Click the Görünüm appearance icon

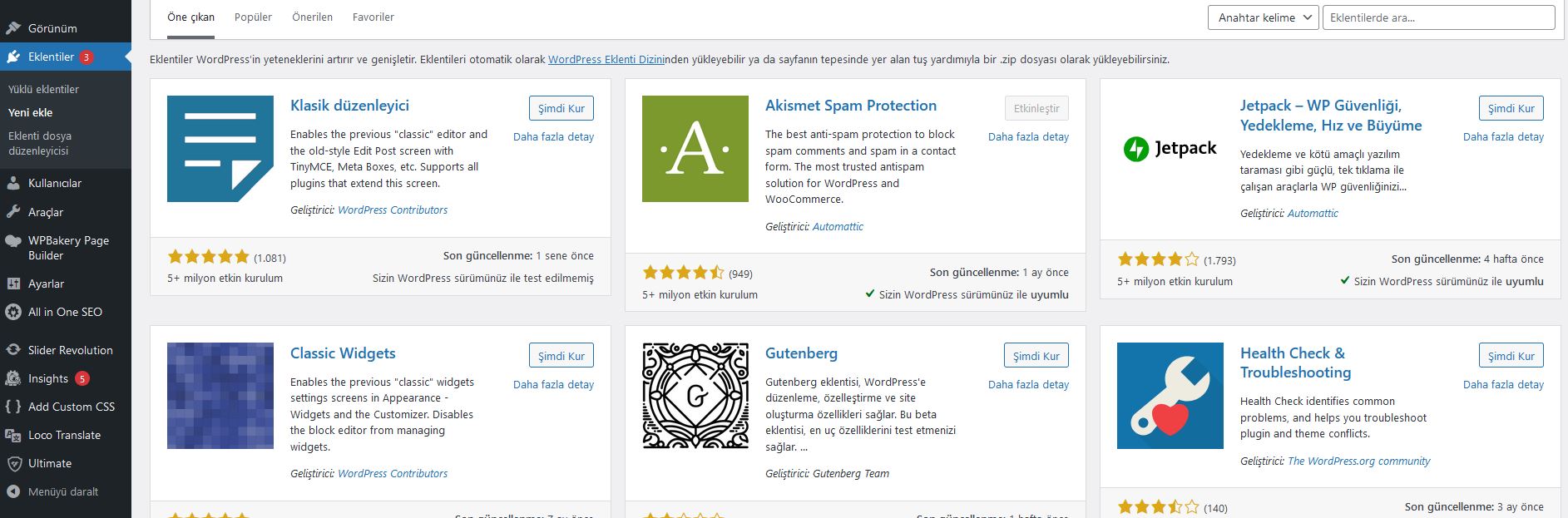14,27
